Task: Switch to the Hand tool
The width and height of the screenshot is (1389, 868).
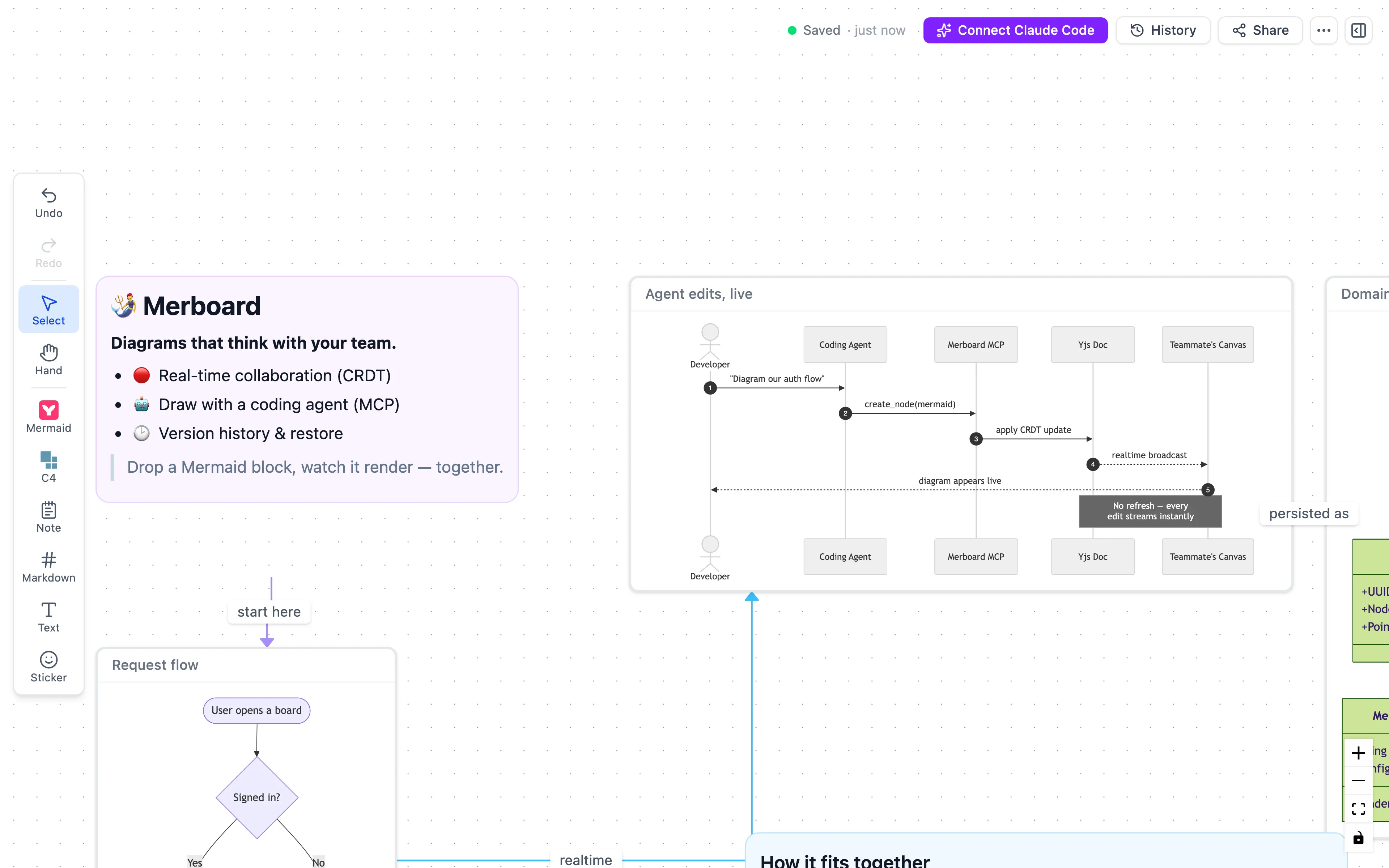Action: click(x=49, y=360)
